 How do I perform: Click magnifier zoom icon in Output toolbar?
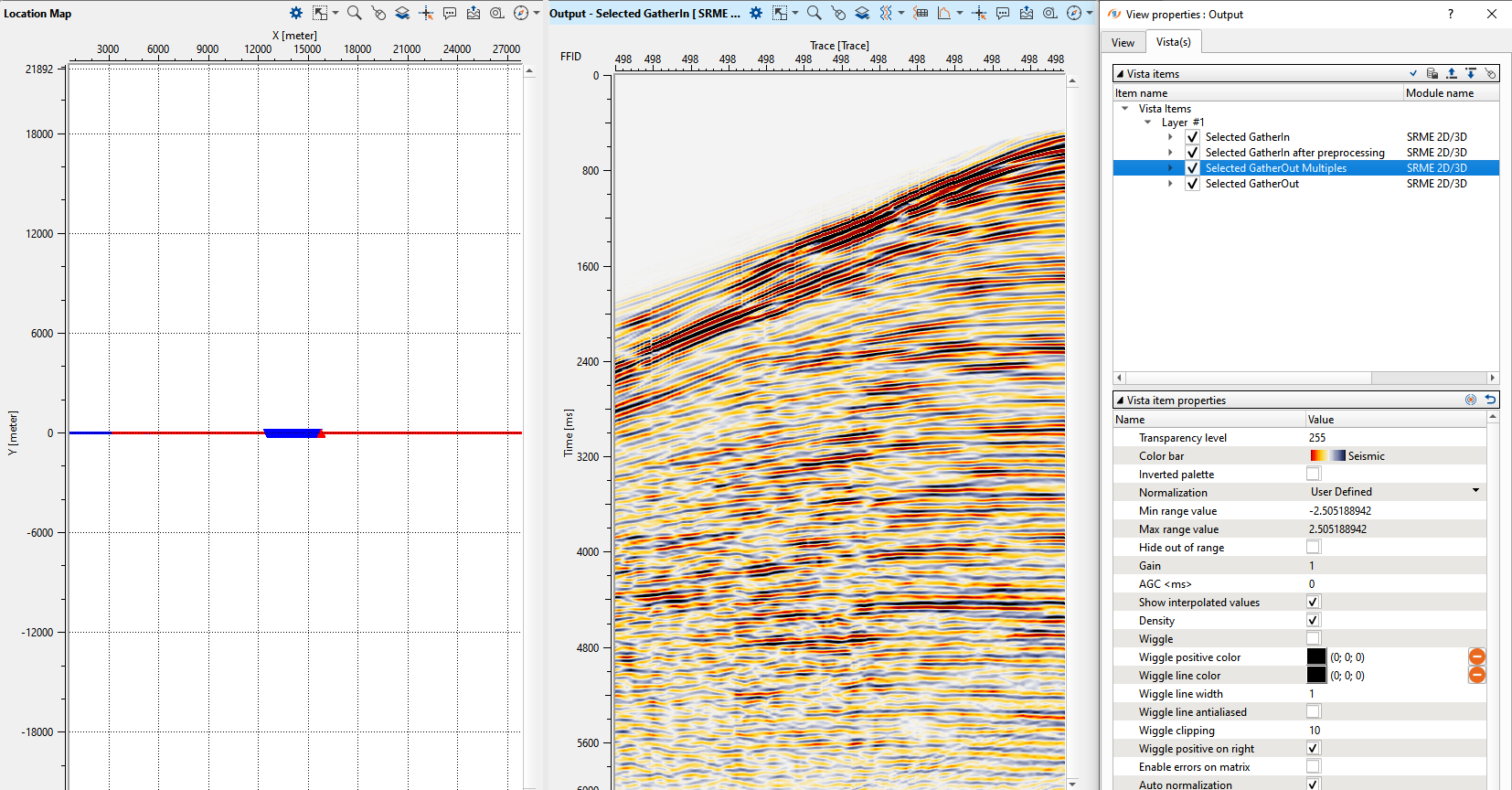point(814,13)
